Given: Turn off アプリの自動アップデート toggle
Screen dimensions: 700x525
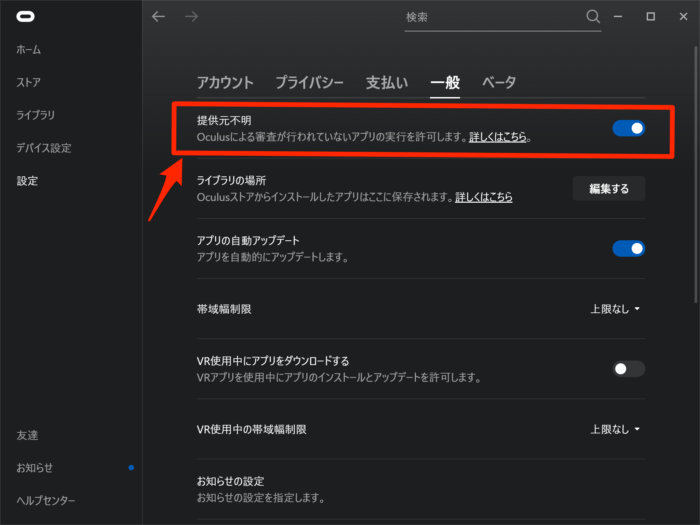Looking at the screenshot, I should pyautogui.click(x=629, y=249).
